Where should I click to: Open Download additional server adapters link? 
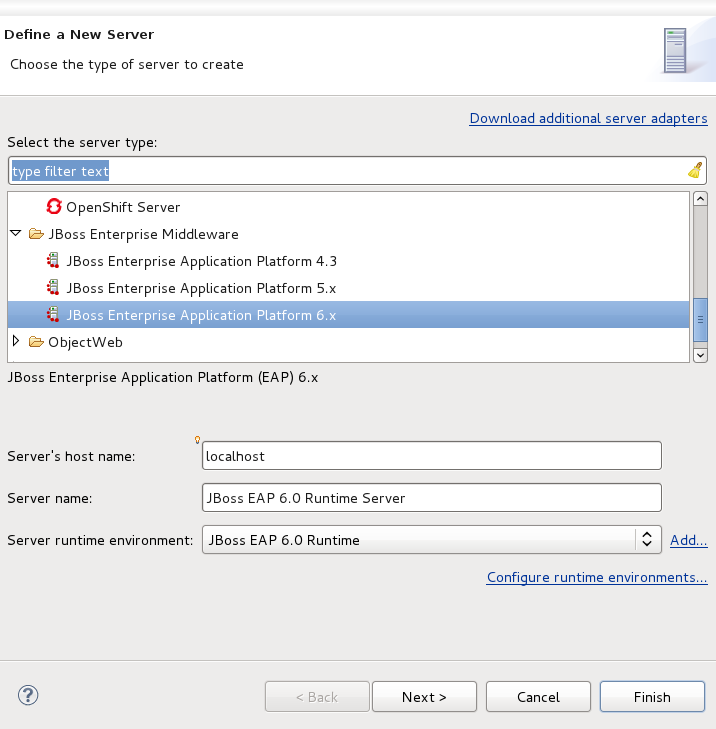(x=589, y=119)
